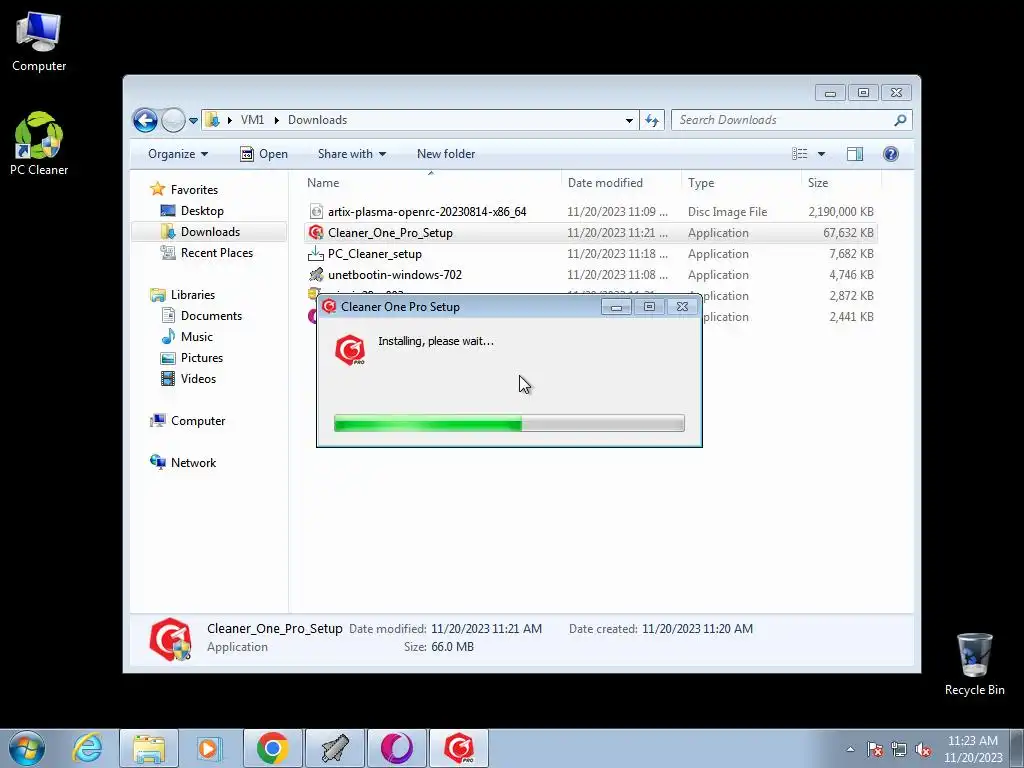Open Windows Media Player from taskbar
This screenshot has height=768, width=1024.
[210, 748]
